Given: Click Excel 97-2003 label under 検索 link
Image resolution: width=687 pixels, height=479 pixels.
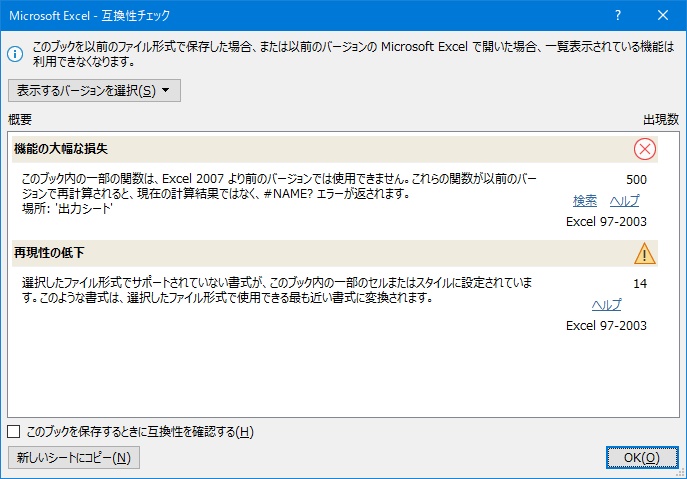Looking at the screenshot, I should [x=606, y=222].
